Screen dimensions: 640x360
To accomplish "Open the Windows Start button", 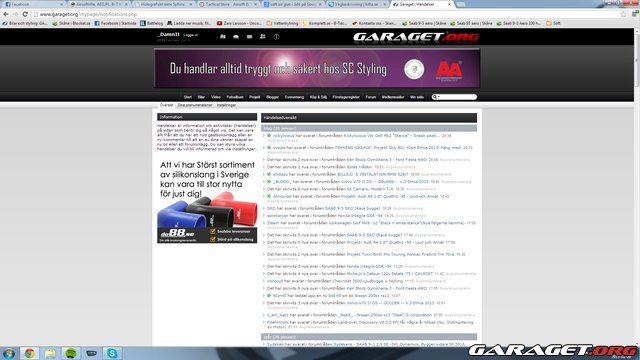I will pos(9,353).
